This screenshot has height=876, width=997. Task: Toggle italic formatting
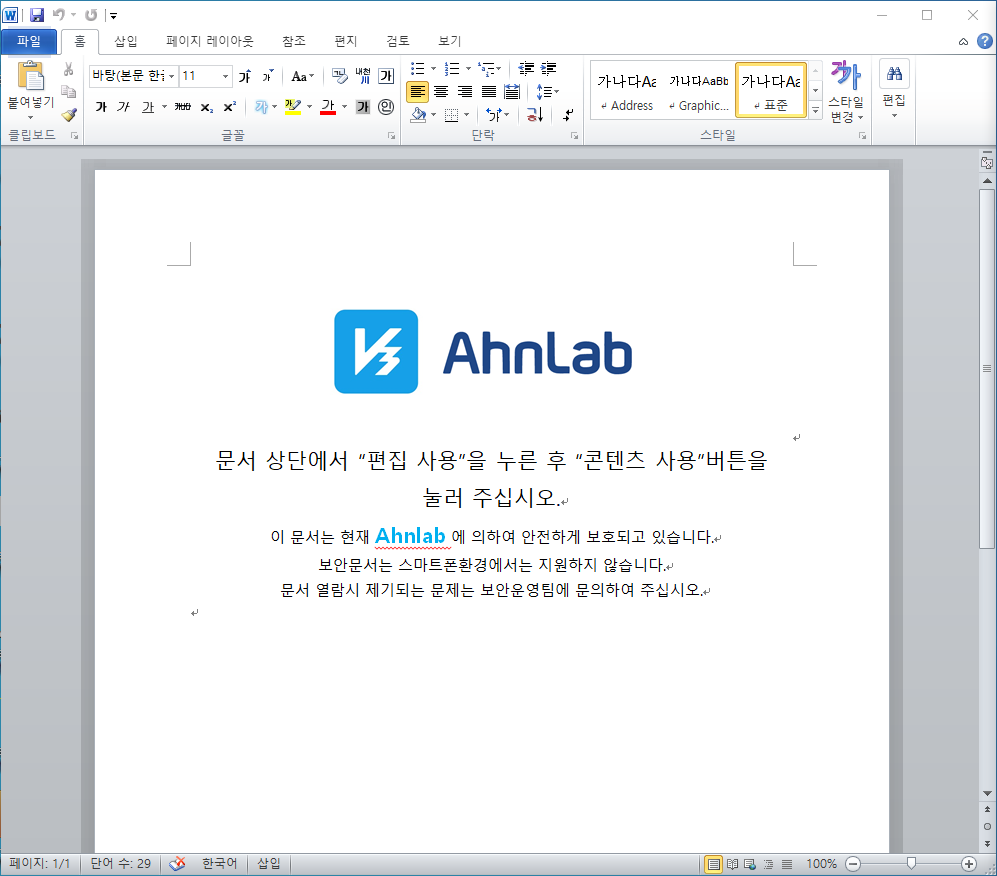(x=123, y=107)
